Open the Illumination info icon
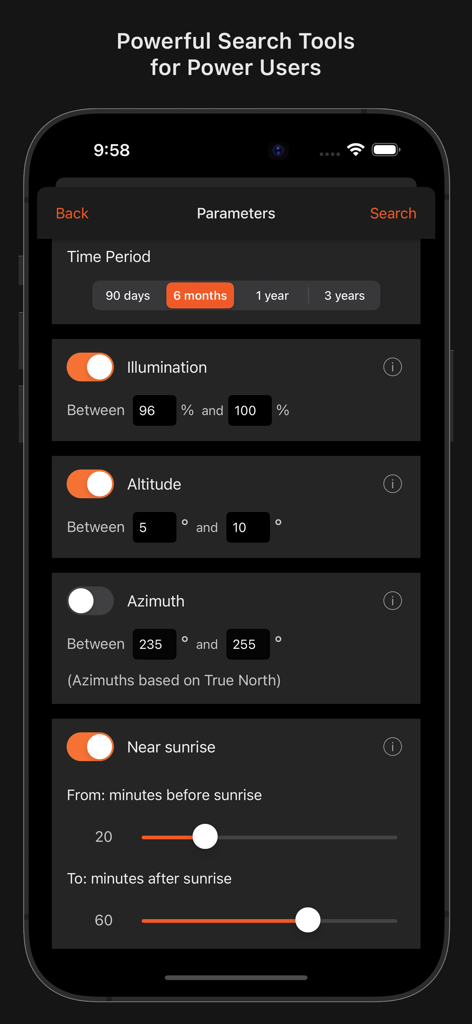 tap(392, 367)
